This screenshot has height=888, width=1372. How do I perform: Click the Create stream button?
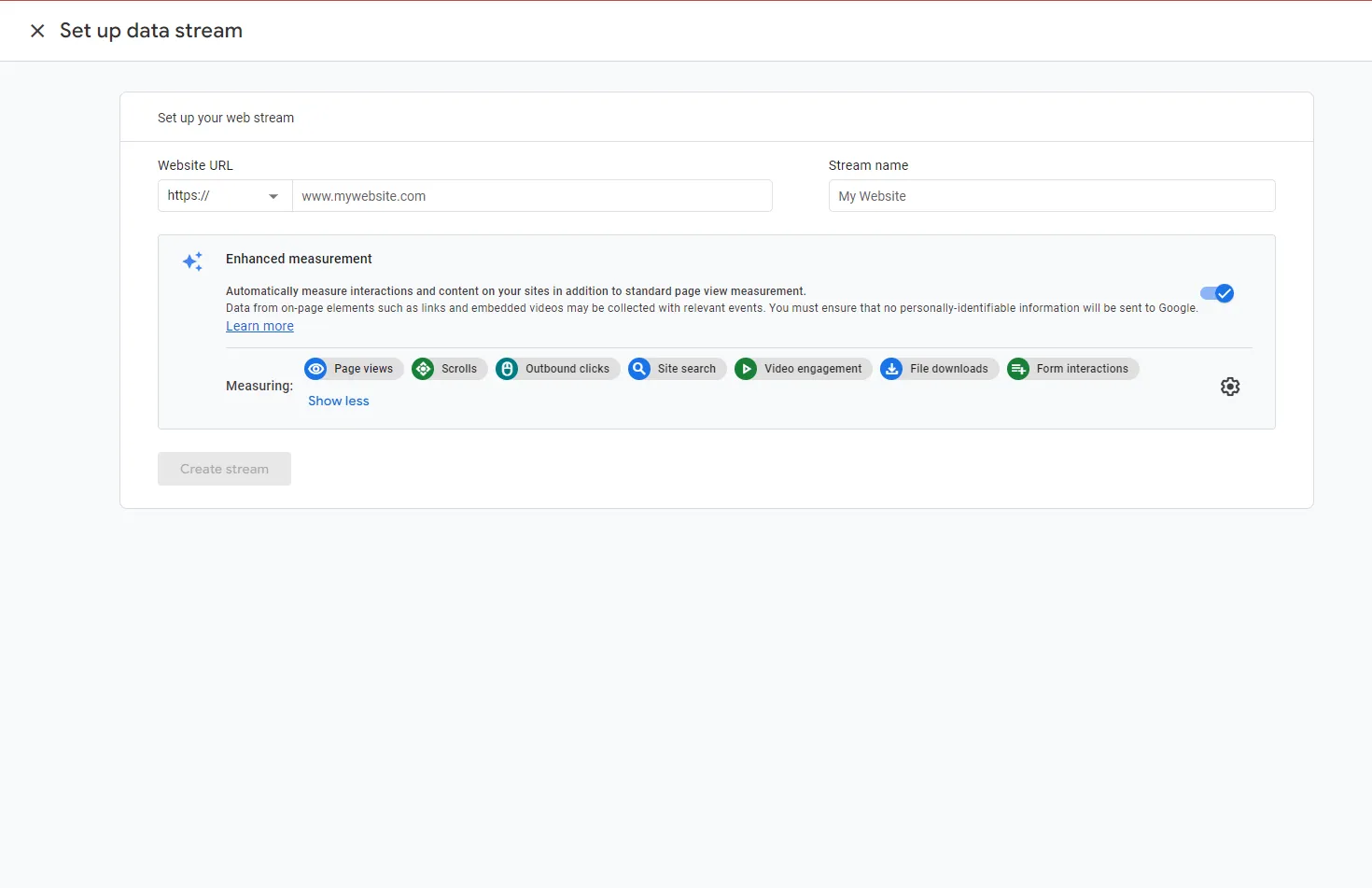point(224,469)
